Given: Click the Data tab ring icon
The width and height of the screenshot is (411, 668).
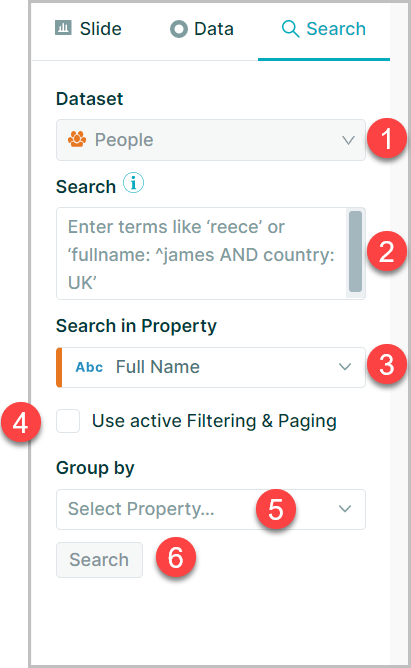Looking at the screenshot, I should (178, 29).
